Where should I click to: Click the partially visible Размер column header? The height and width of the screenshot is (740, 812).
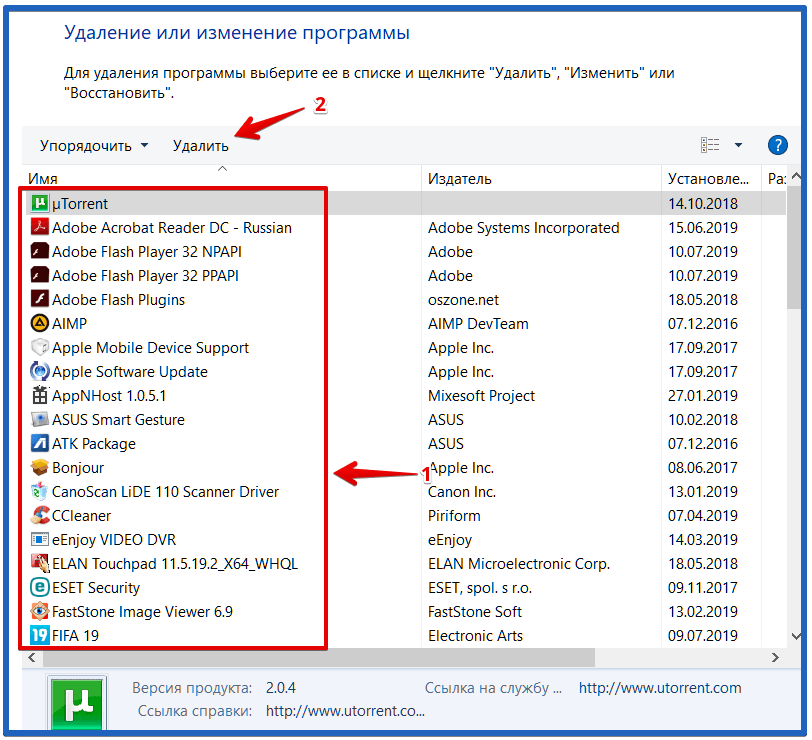tap(777, 179)
